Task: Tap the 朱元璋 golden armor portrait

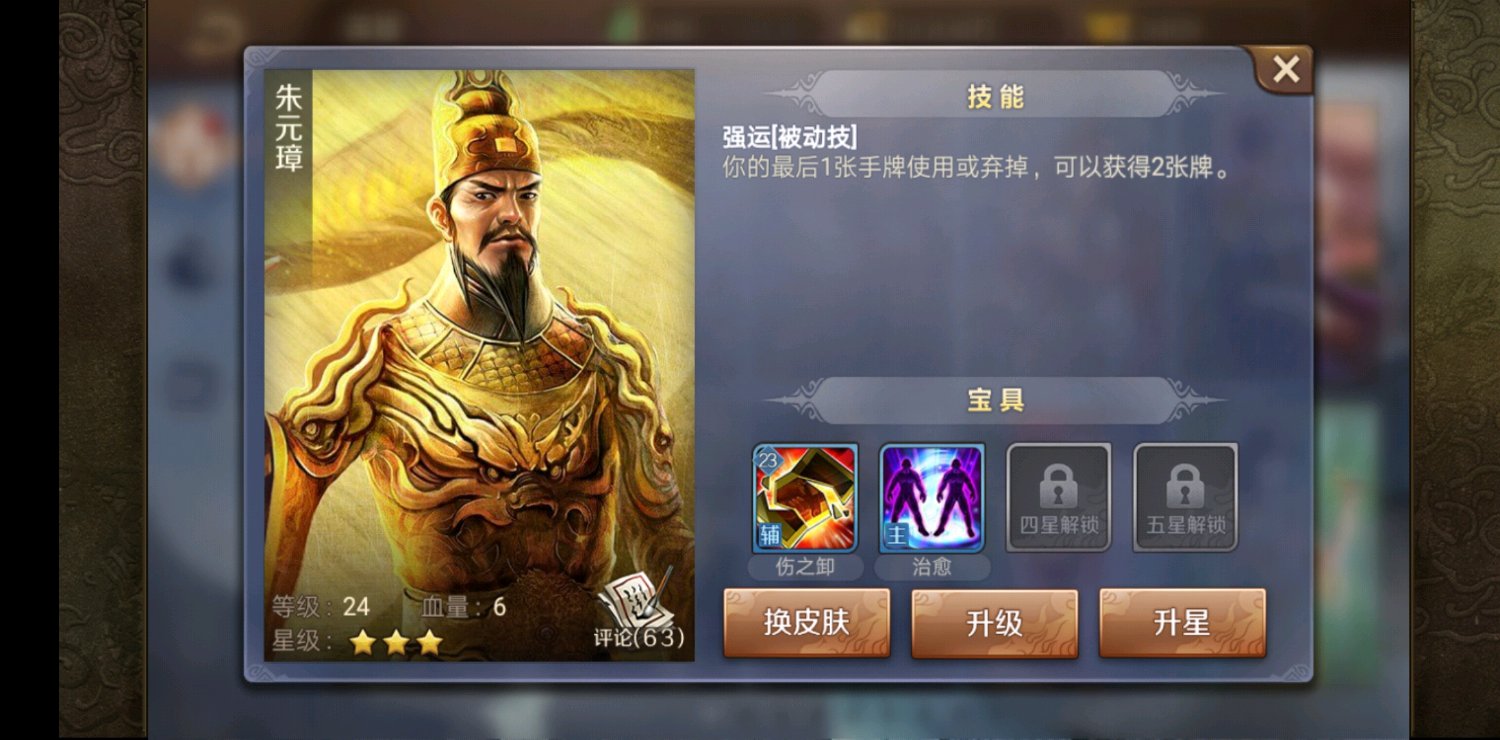Action: [480, 365]
